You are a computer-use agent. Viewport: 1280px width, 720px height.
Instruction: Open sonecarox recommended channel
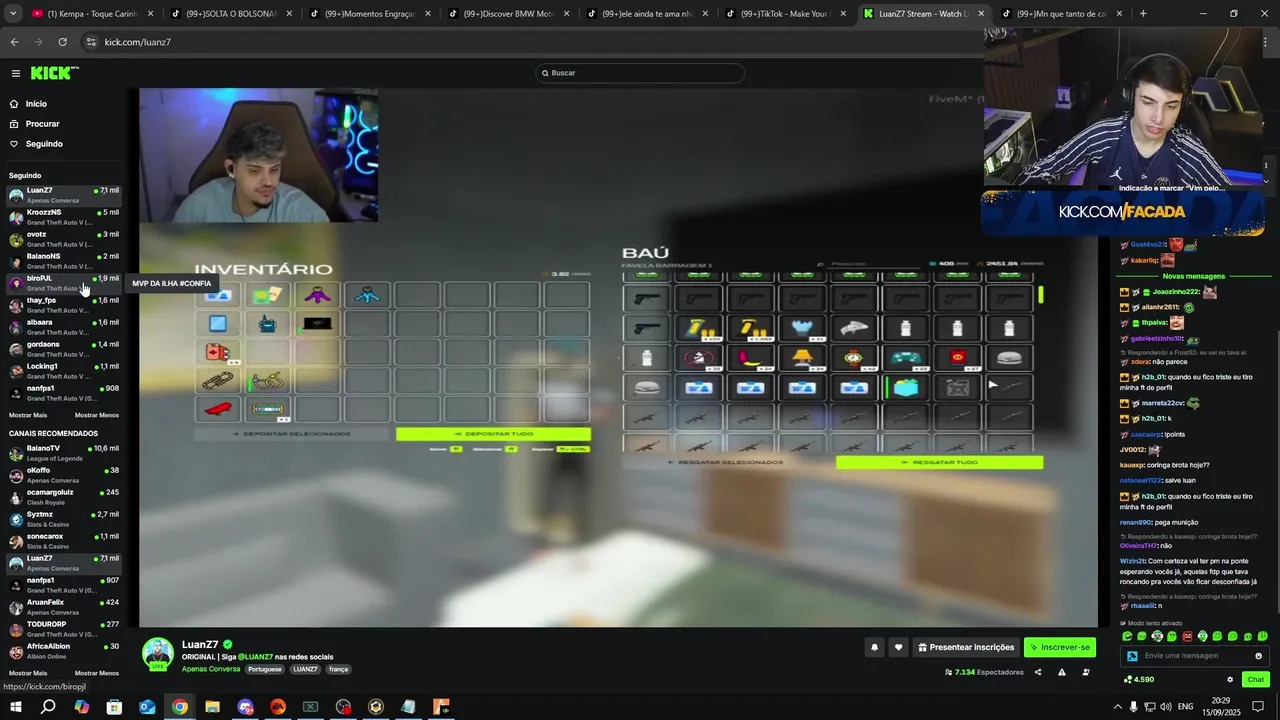(x=64, y=541)
